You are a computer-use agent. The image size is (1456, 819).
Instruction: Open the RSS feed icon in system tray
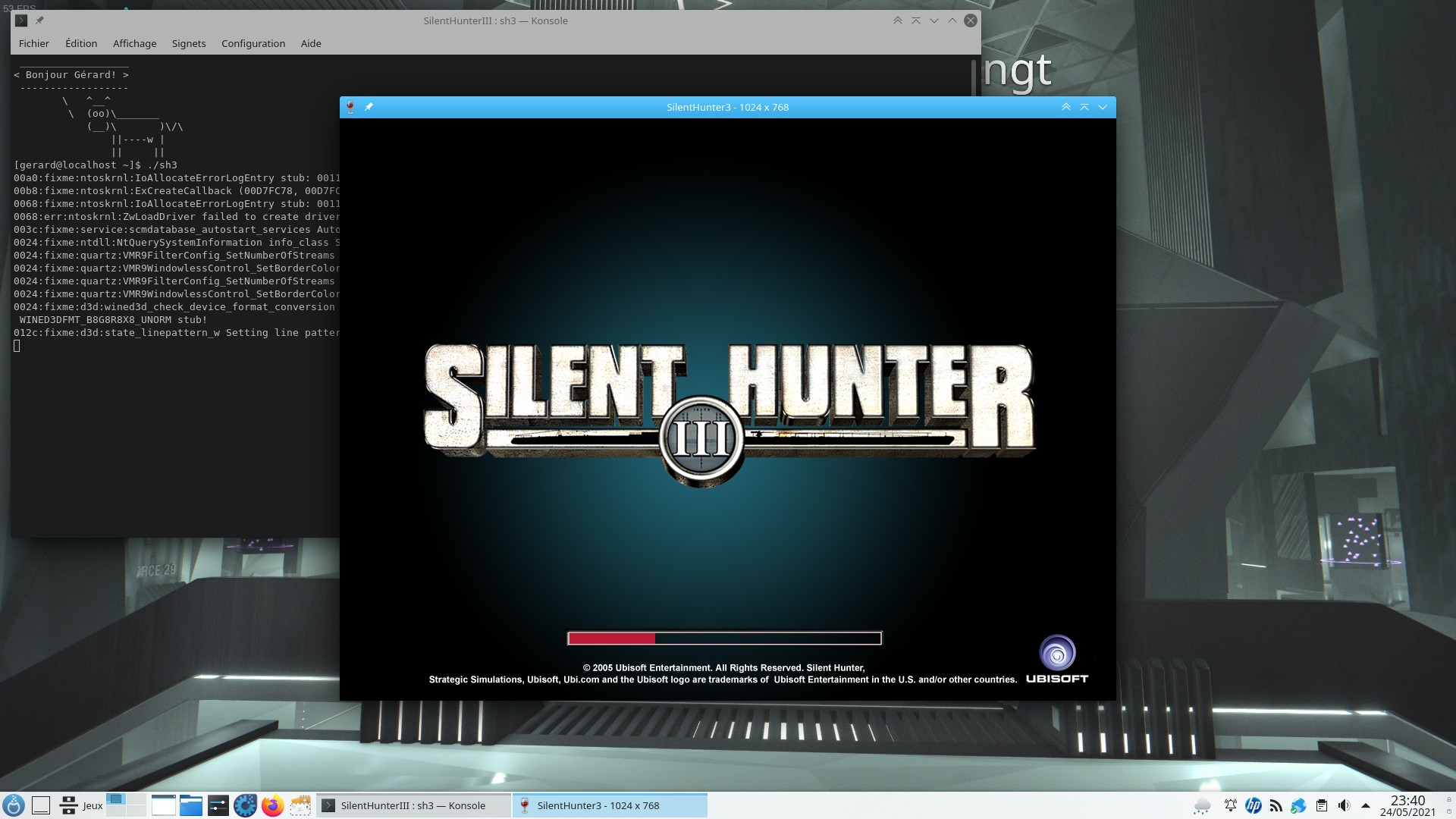tap(1276, 805)
